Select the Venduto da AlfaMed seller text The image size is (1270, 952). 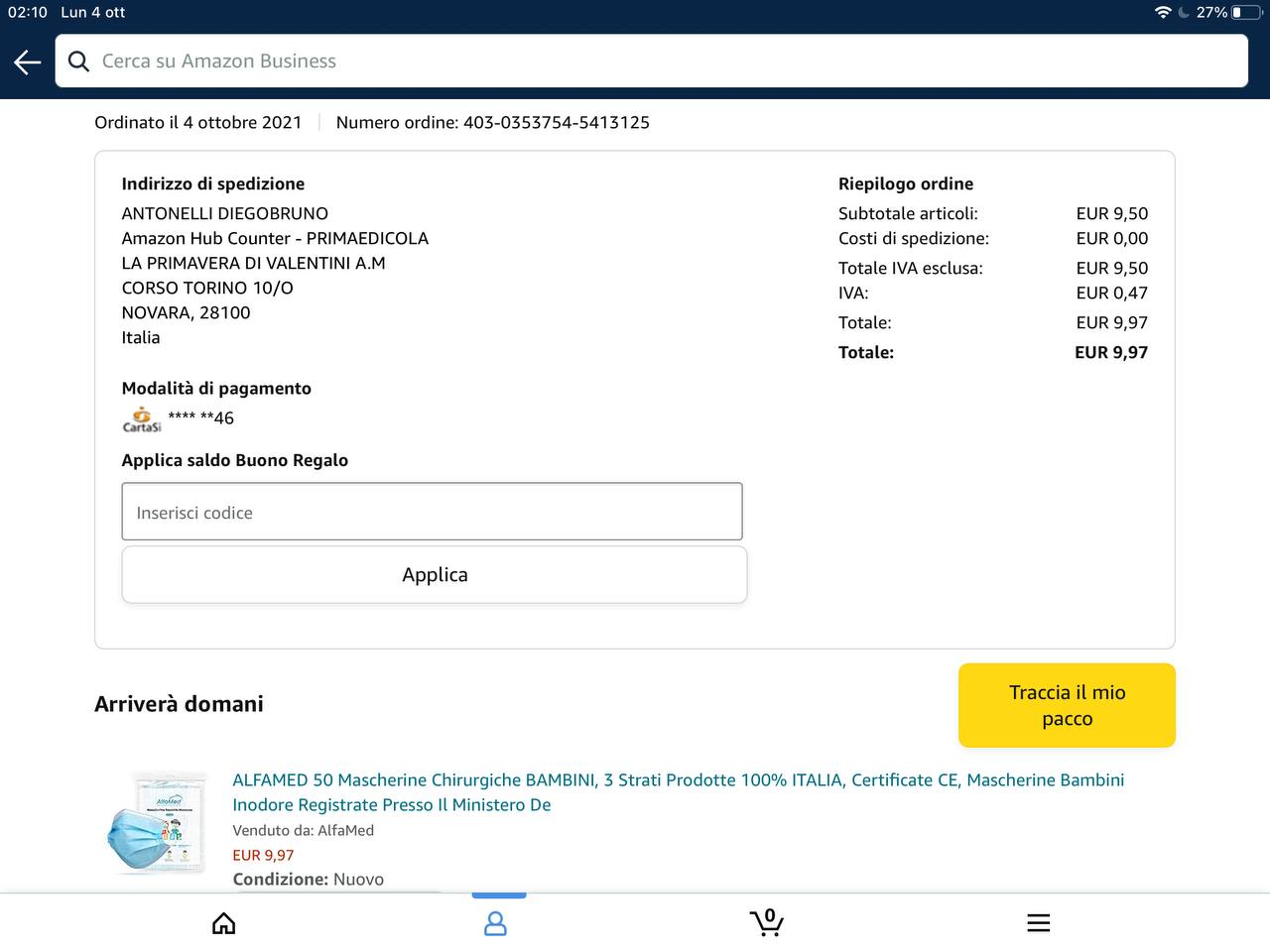(303, 830)
